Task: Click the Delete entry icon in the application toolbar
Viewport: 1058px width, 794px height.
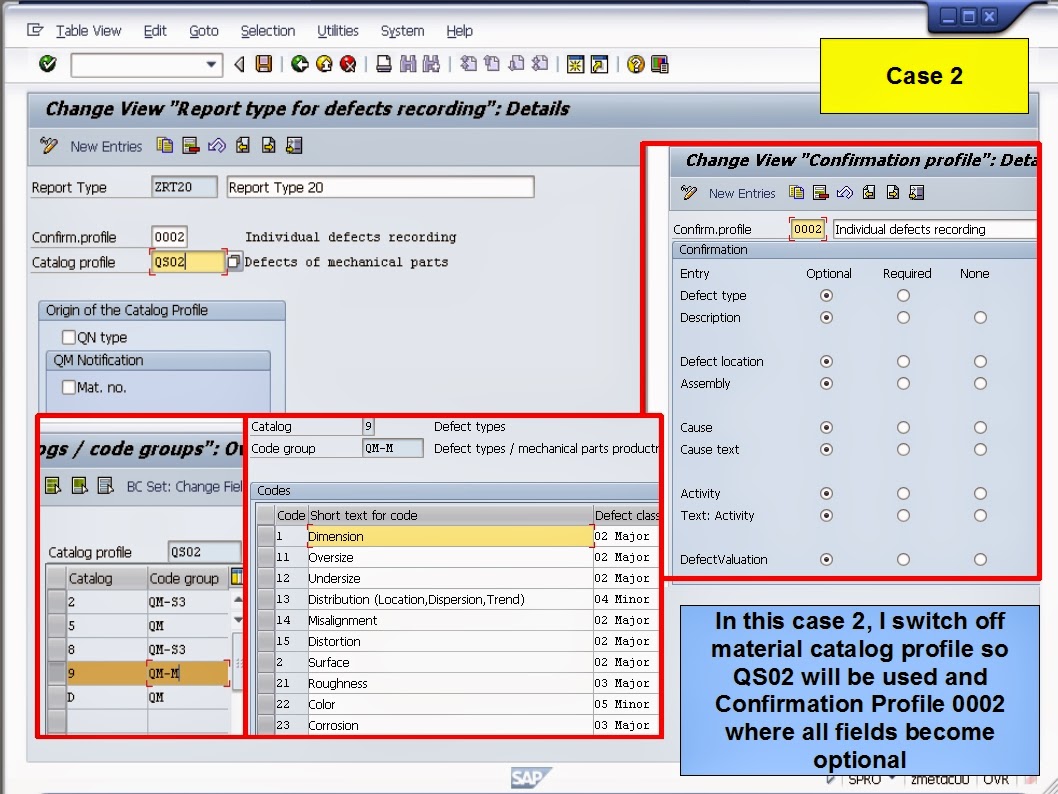Action: coord(190,145)
